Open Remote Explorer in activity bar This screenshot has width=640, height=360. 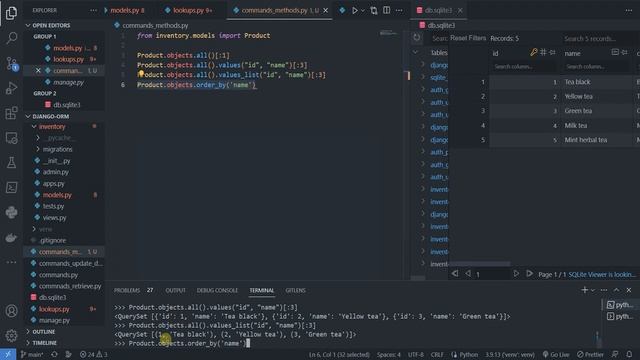pos(11,138)
